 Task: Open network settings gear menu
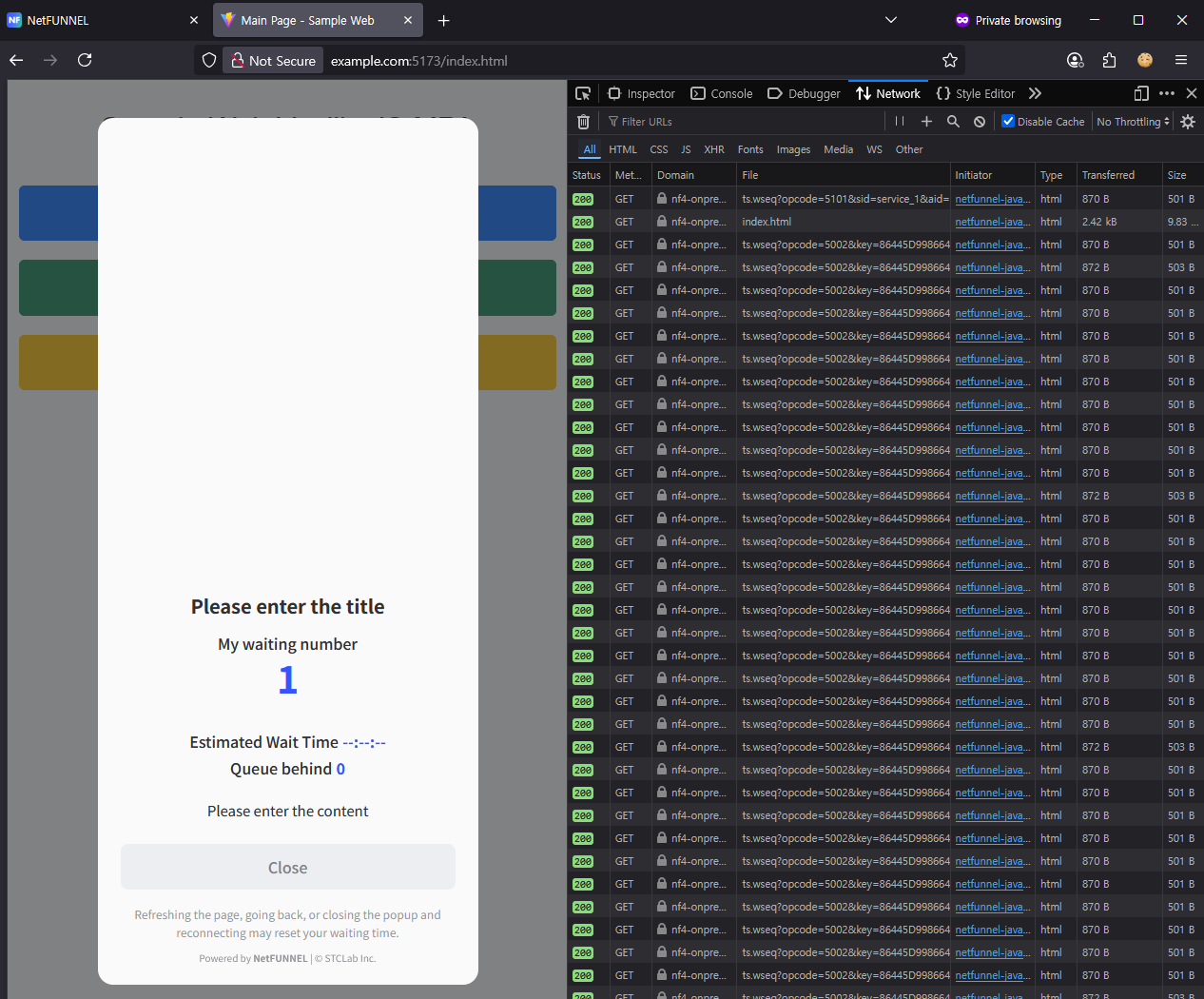[1188, 122]
